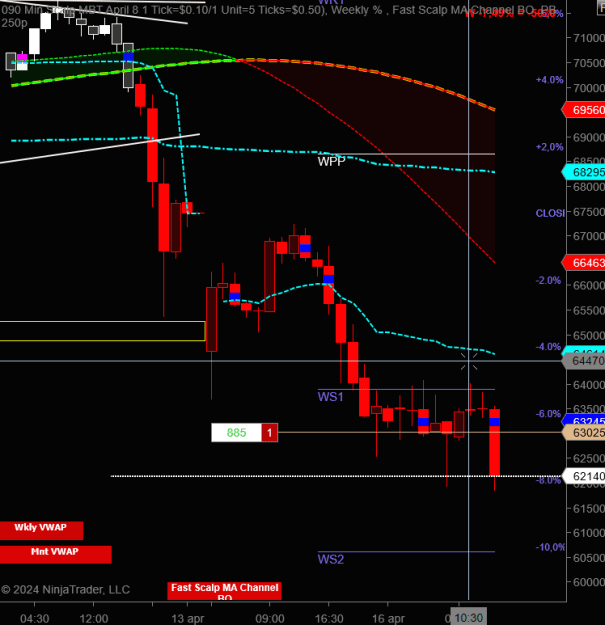The image size is (605, 625).
Task: Click the -2.0% weekly percent label
Action: [548, 281]
